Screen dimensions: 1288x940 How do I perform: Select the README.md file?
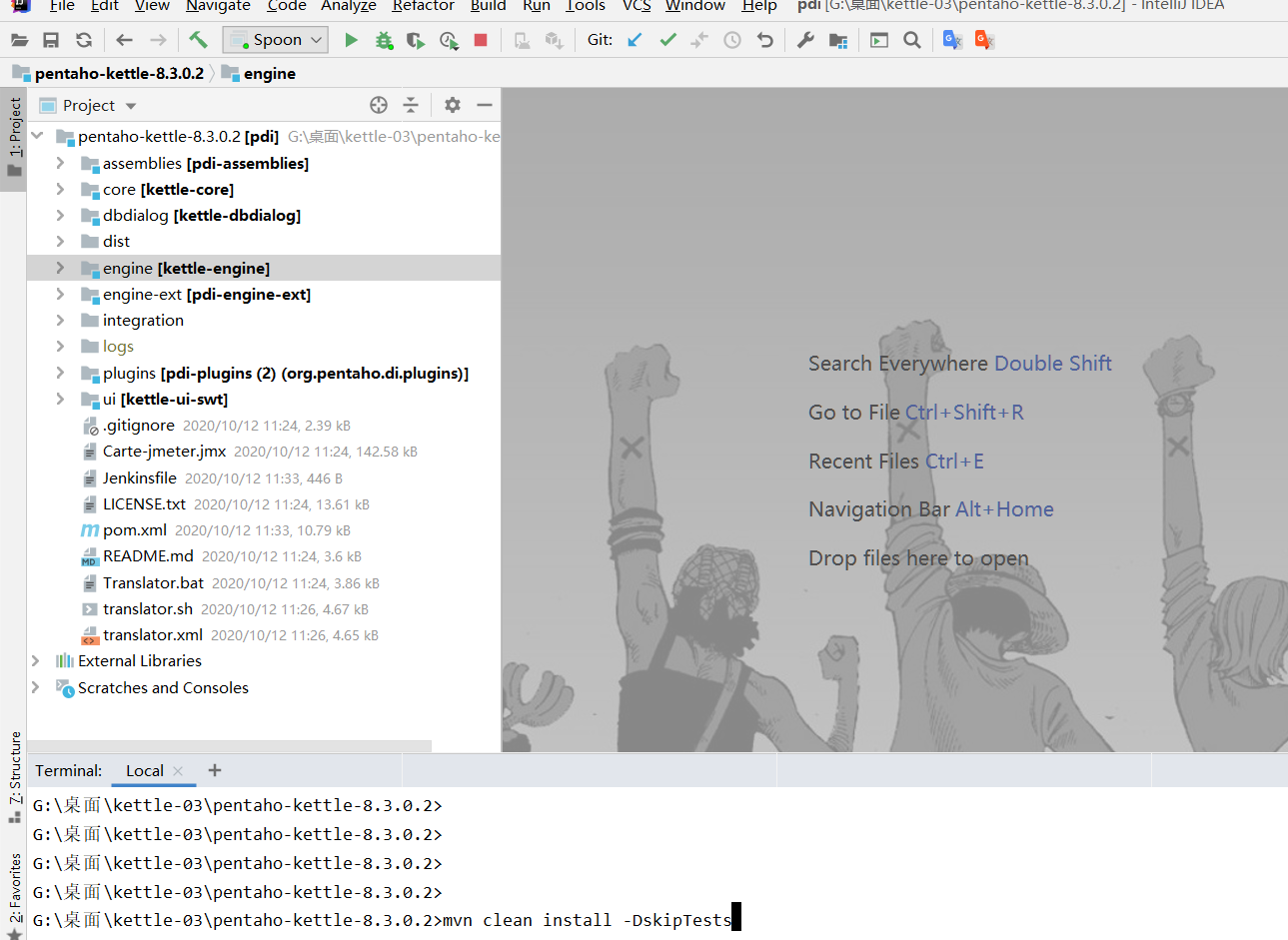click(x=264, y=555)
